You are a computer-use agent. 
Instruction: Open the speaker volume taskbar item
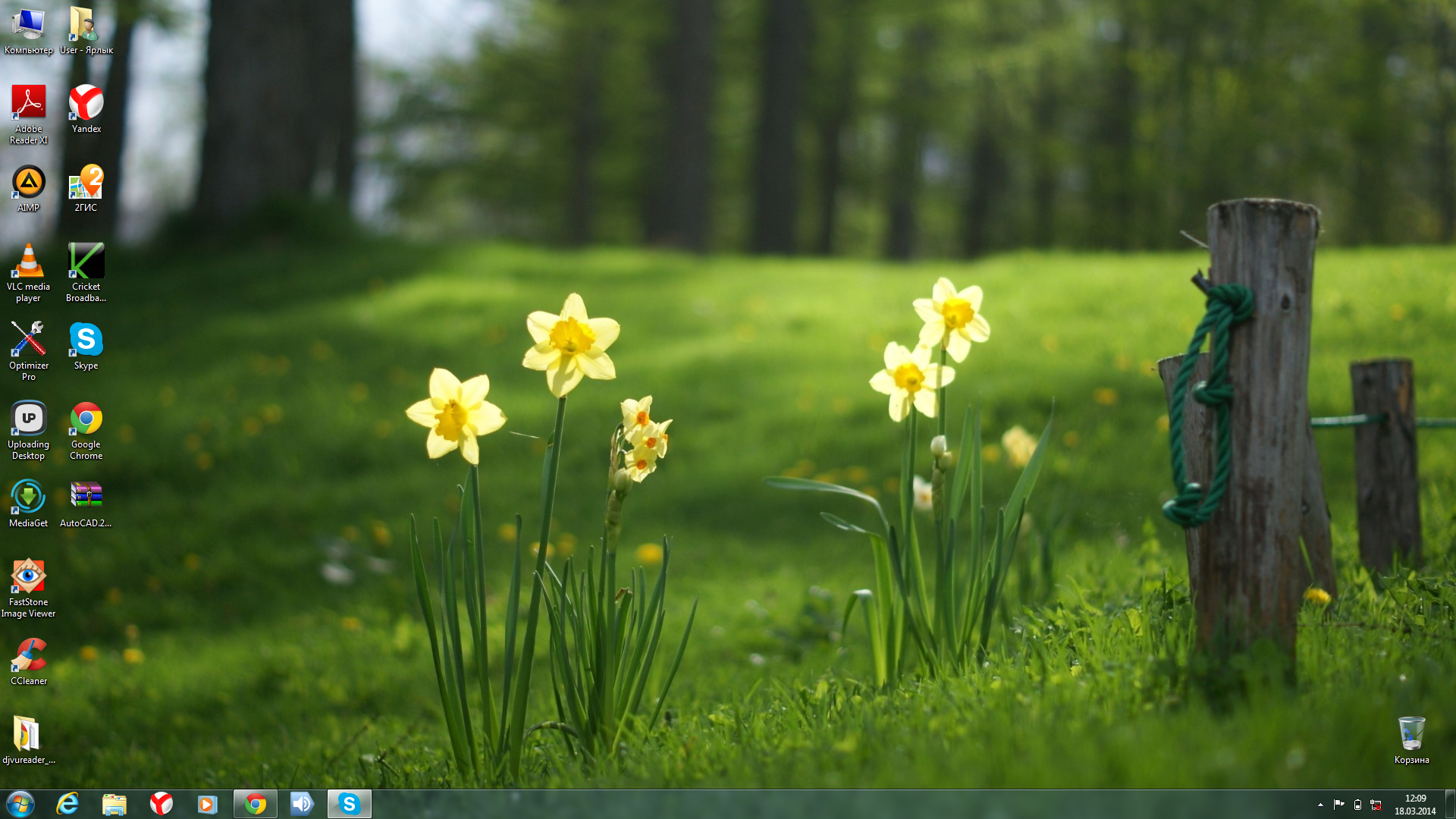click(303, 804)
